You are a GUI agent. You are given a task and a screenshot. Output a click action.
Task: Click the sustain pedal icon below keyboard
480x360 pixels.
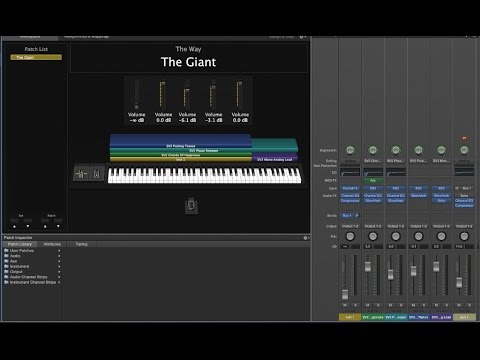(x=191, y=205)
